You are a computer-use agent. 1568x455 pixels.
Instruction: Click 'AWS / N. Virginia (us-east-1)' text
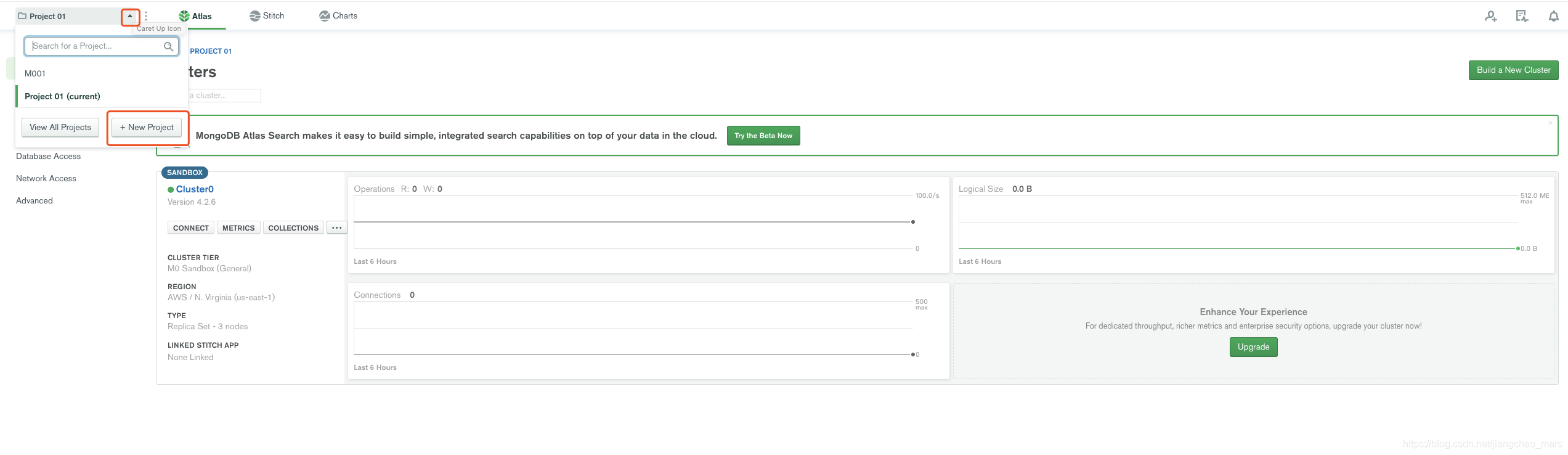click(x=221, y=298)
